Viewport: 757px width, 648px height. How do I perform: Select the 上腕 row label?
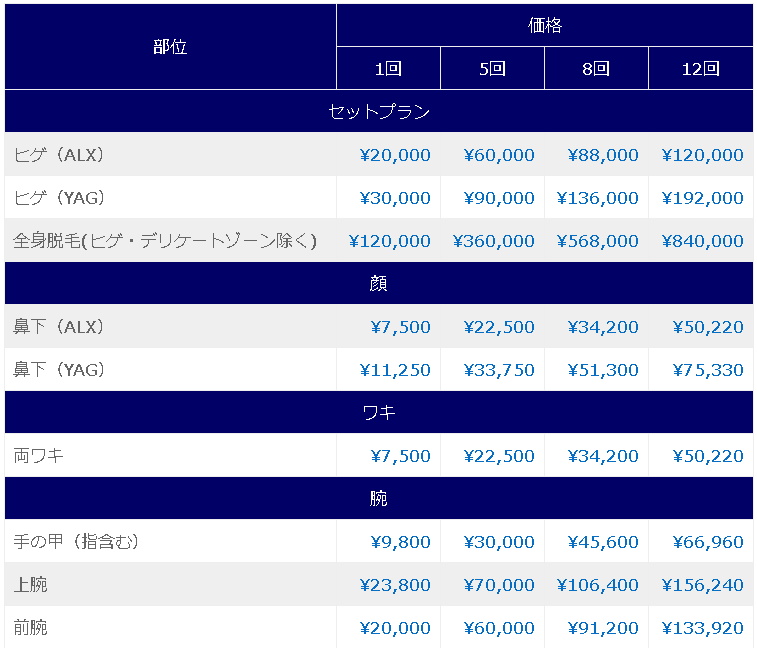click(x=30, y=585)
